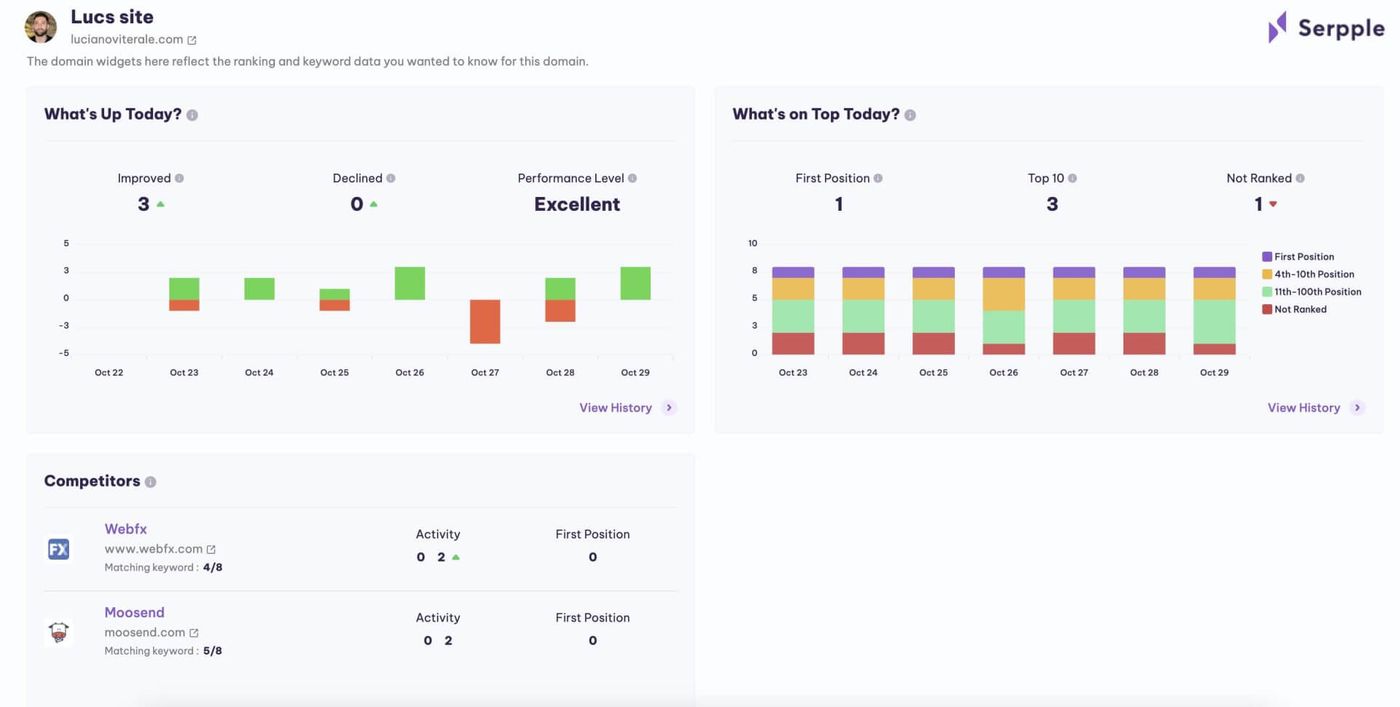Click the Oct 24 green improved bar
This screenshot has width=1400, height=707.
(x=259, y=289)
